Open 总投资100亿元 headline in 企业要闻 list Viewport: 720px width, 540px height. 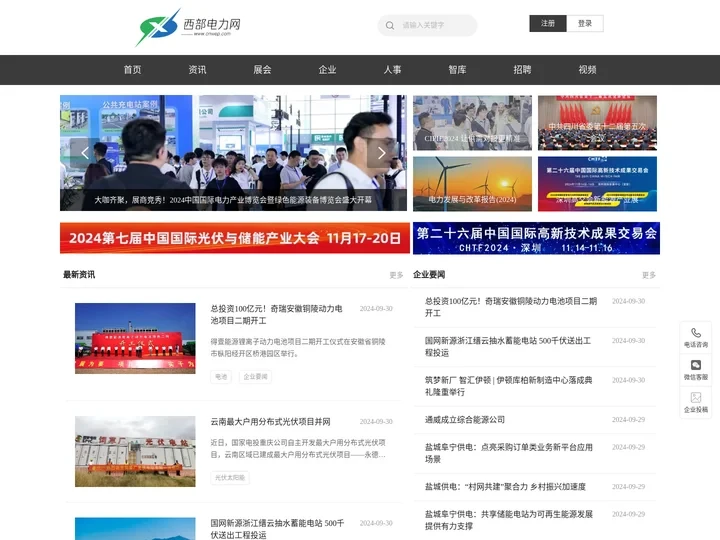tap(511, 307)
